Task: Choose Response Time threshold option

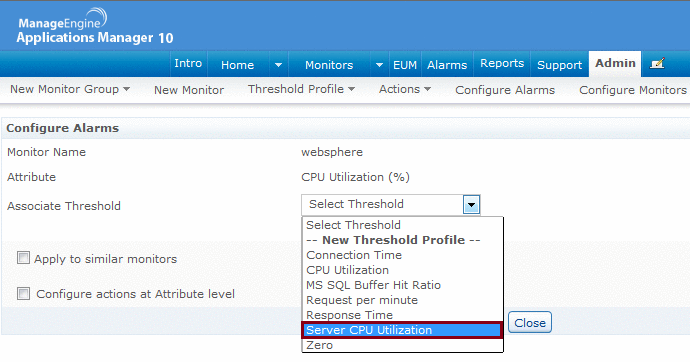Action: click(x=402, y=314)
